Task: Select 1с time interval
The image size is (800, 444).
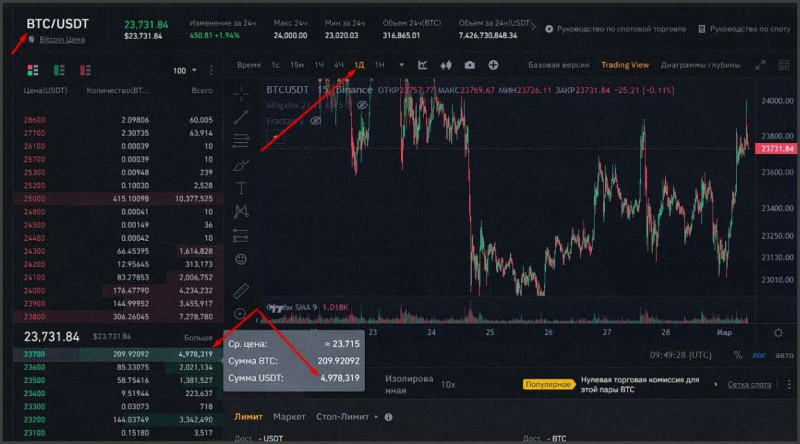Action: click(276, 65)
